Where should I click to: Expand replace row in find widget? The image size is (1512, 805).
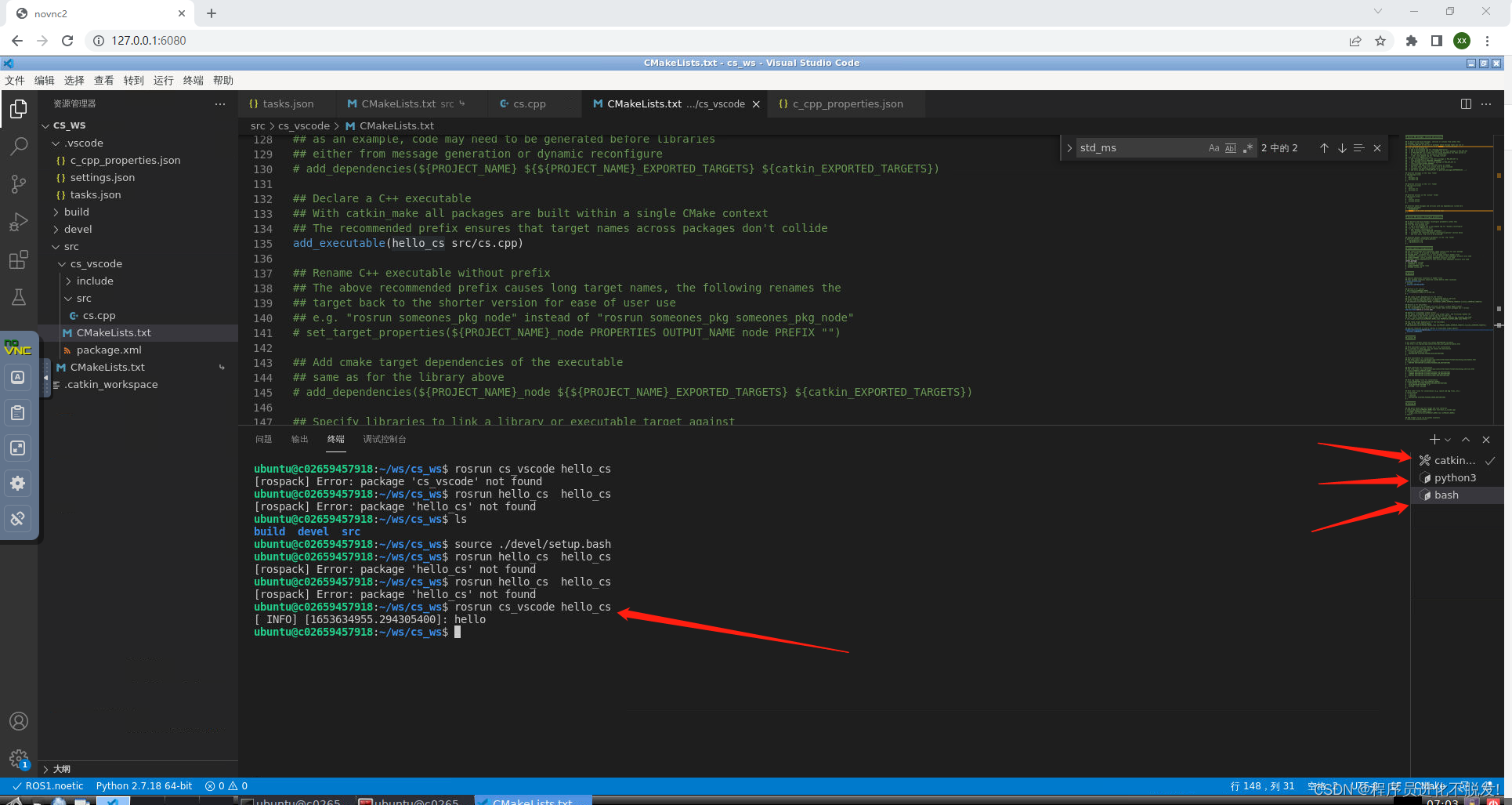pyautogui.click(x=1069, y=148)
